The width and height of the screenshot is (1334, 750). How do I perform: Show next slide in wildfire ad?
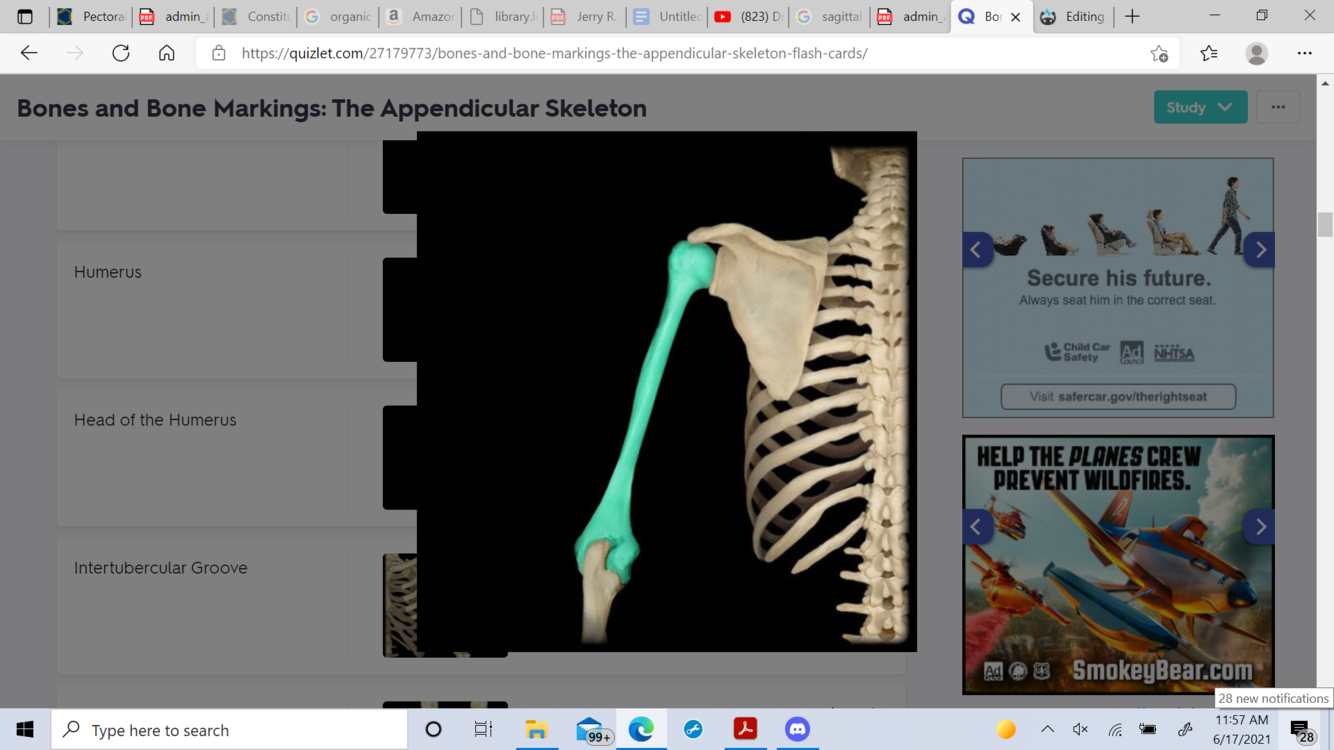(x=1260, y=527)
